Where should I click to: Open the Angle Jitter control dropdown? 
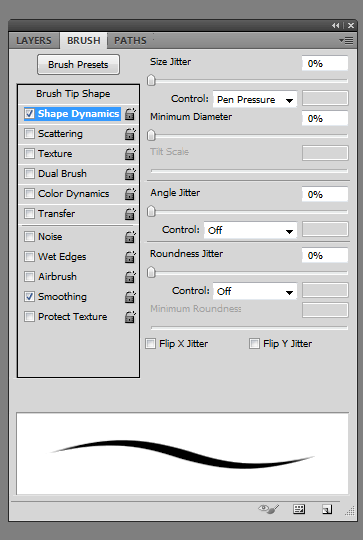(250, 230)
